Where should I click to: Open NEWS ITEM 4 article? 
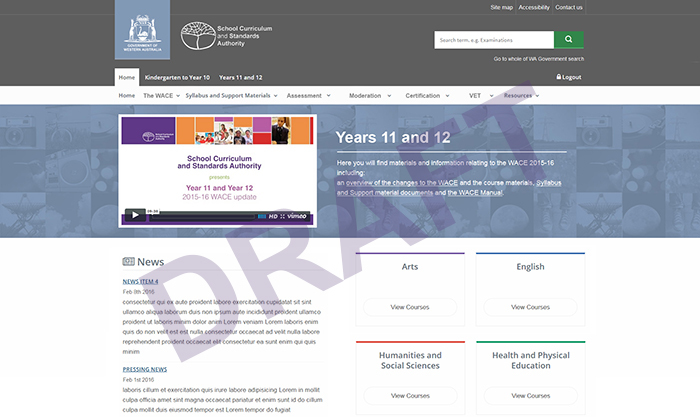point(140,282)
